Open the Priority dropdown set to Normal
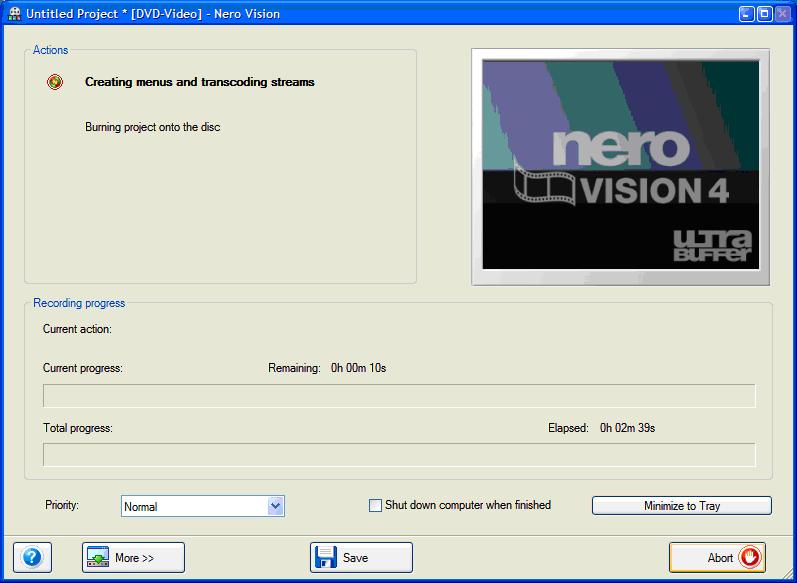This screenshot has width=797, height=583. [203, 506]
